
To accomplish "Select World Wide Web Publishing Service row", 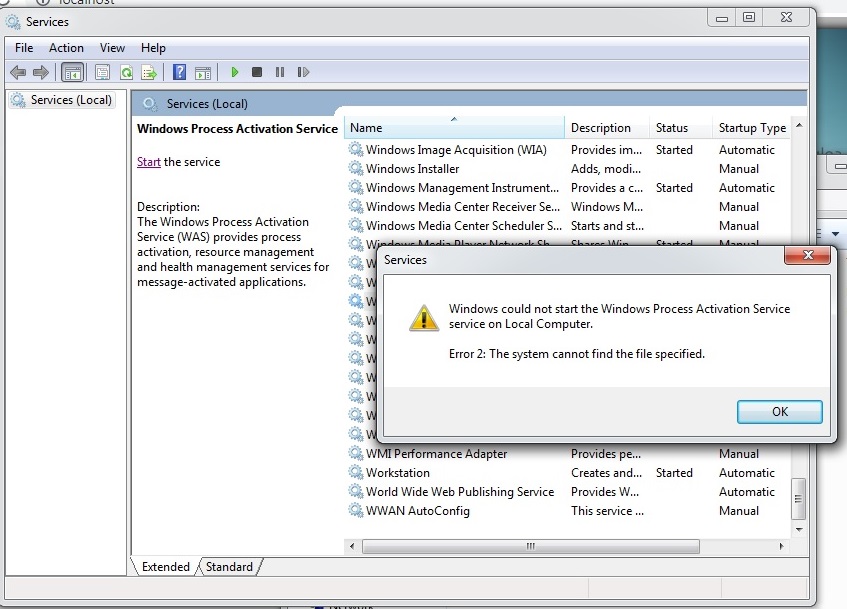I will pyautogui.click(x=567, y=491).
